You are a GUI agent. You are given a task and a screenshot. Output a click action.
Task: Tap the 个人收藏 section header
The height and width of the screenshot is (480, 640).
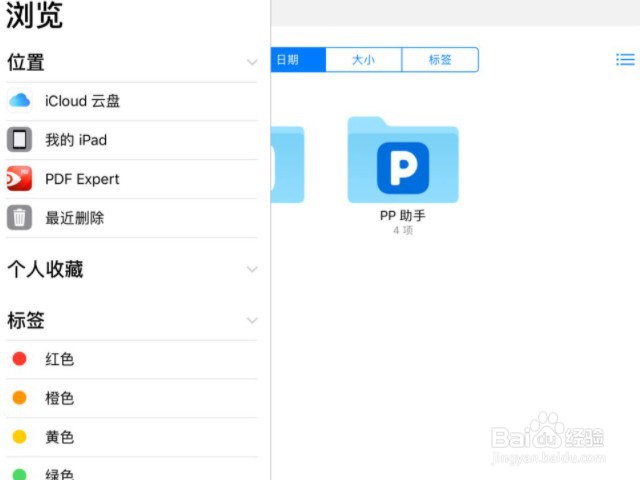(45, 269)
